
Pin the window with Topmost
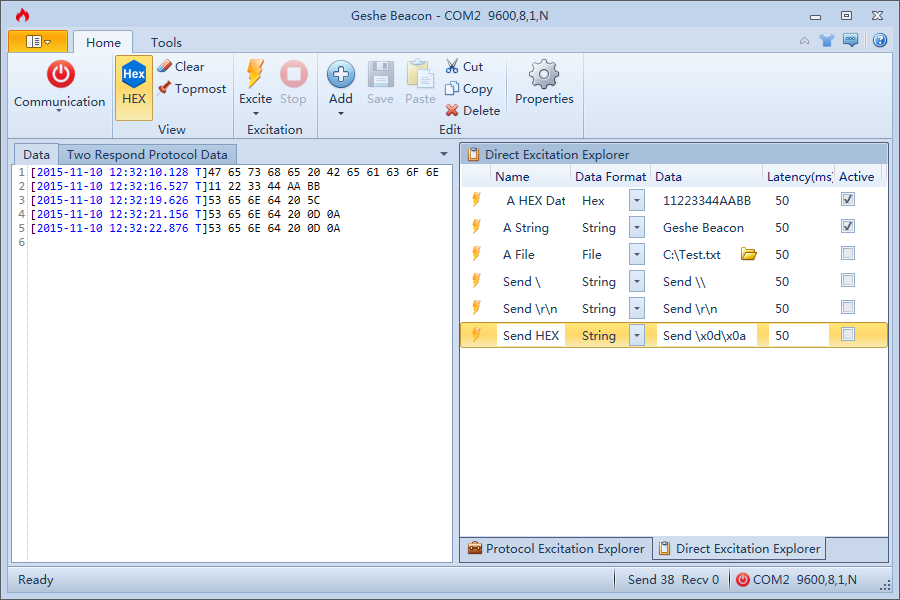(x=192, y=88)
